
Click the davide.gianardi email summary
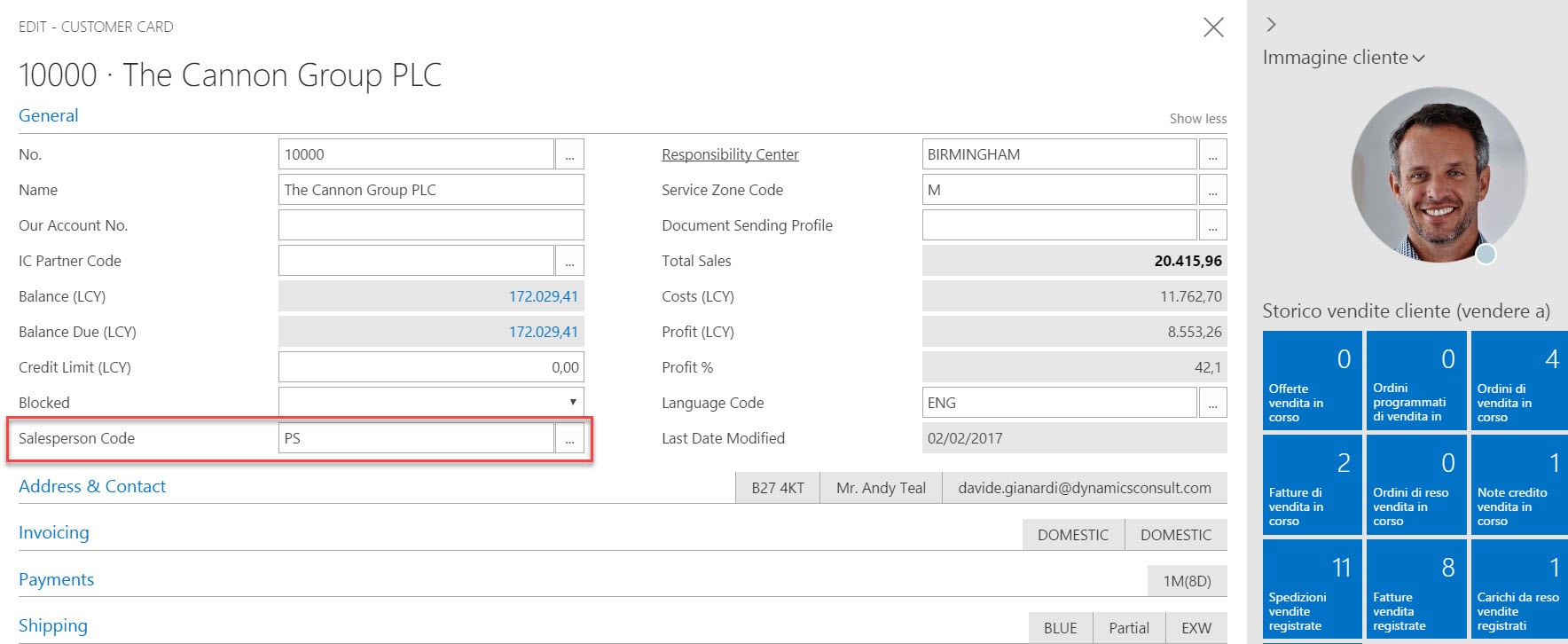[1085, 488]
